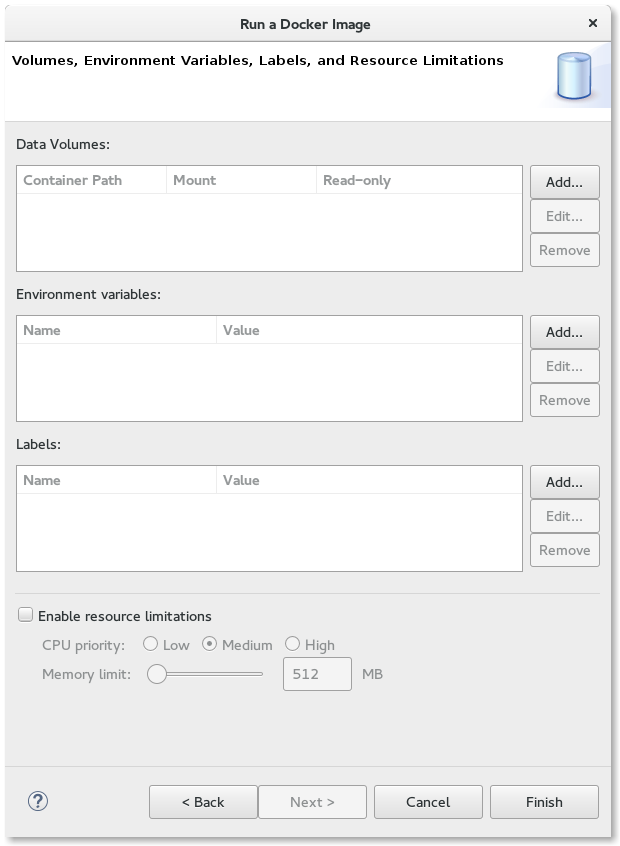Select Low CPU priority
620x846 pixels.
(x=151, y=644)
